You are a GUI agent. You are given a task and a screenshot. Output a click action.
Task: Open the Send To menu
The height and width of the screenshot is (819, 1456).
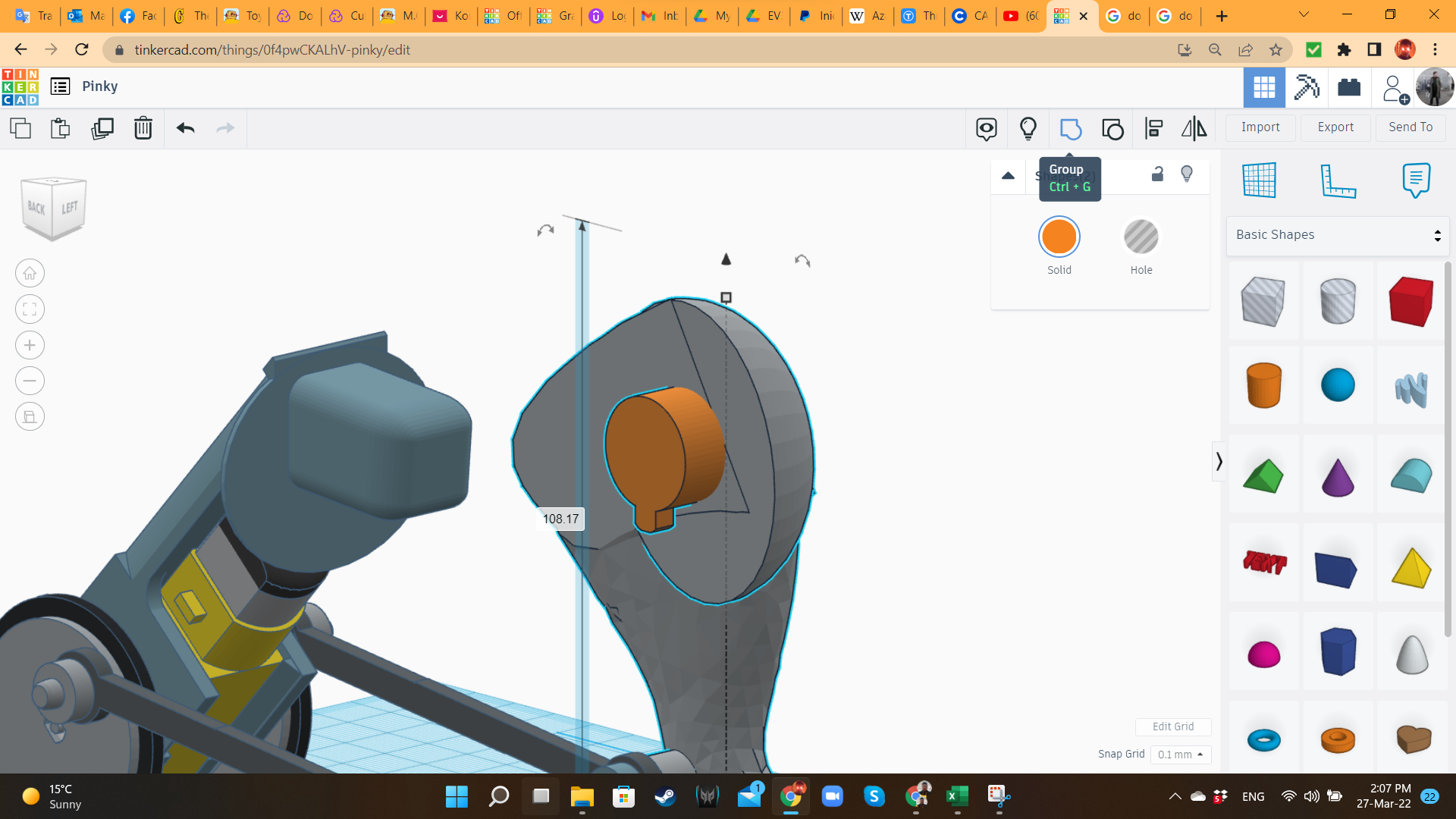(x=1410, y=127)
